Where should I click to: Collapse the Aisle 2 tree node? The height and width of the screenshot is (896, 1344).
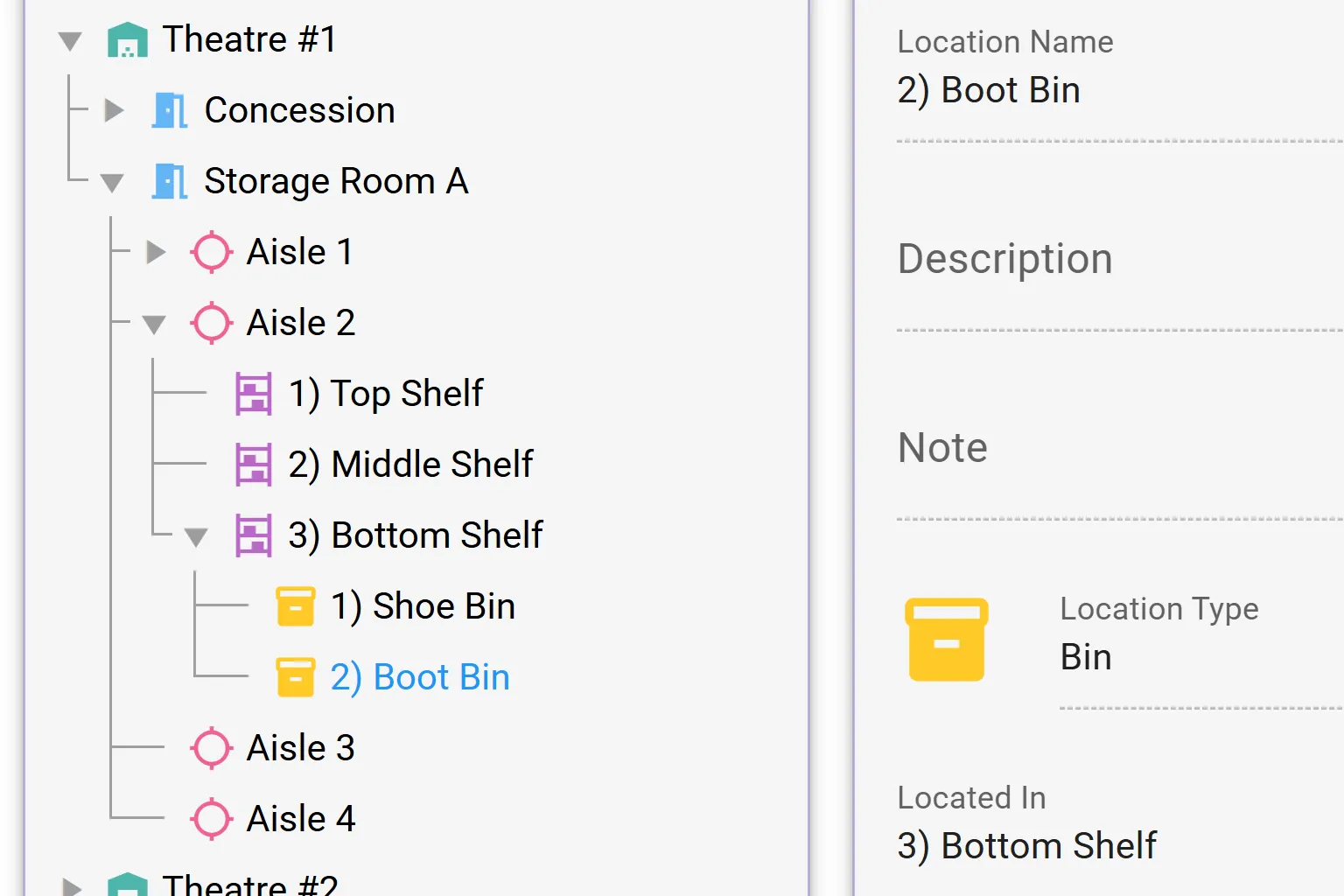pyautogui.click(x=154, y=323)
